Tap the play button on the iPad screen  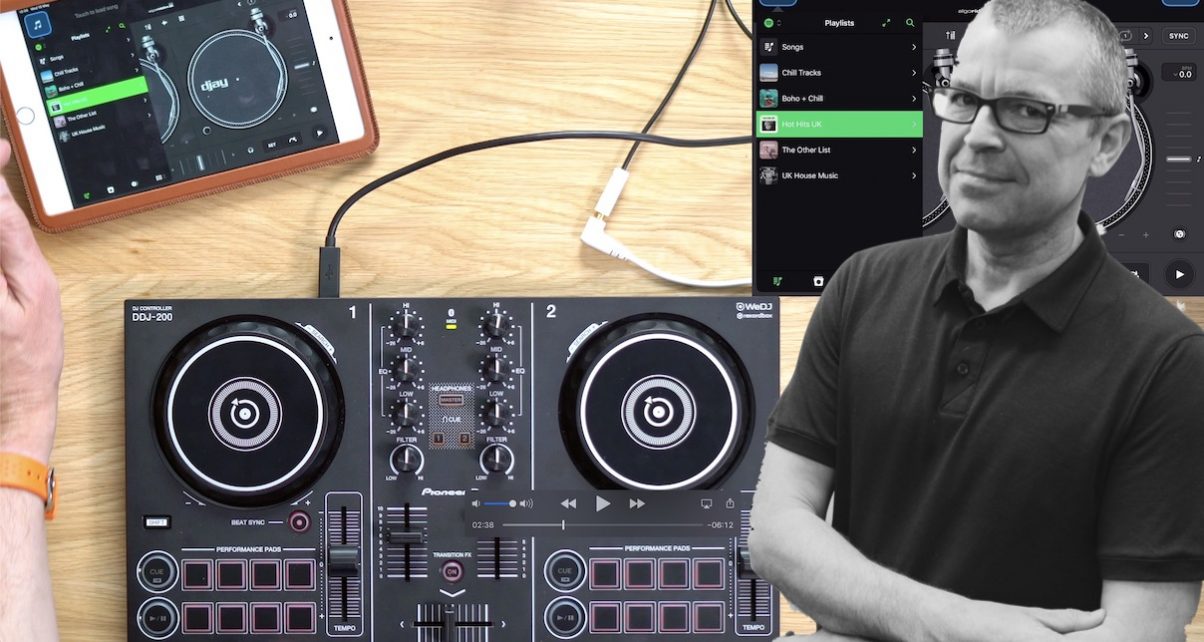(320, 132)
